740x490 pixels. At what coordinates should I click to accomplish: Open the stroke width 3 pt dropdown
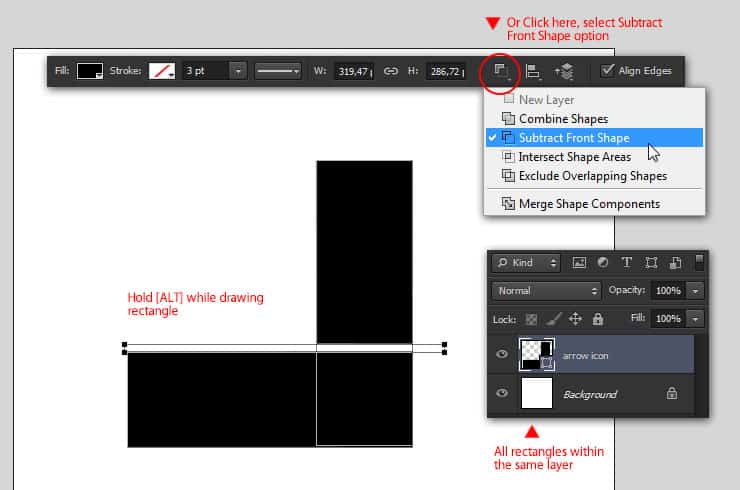pos(238,71)
